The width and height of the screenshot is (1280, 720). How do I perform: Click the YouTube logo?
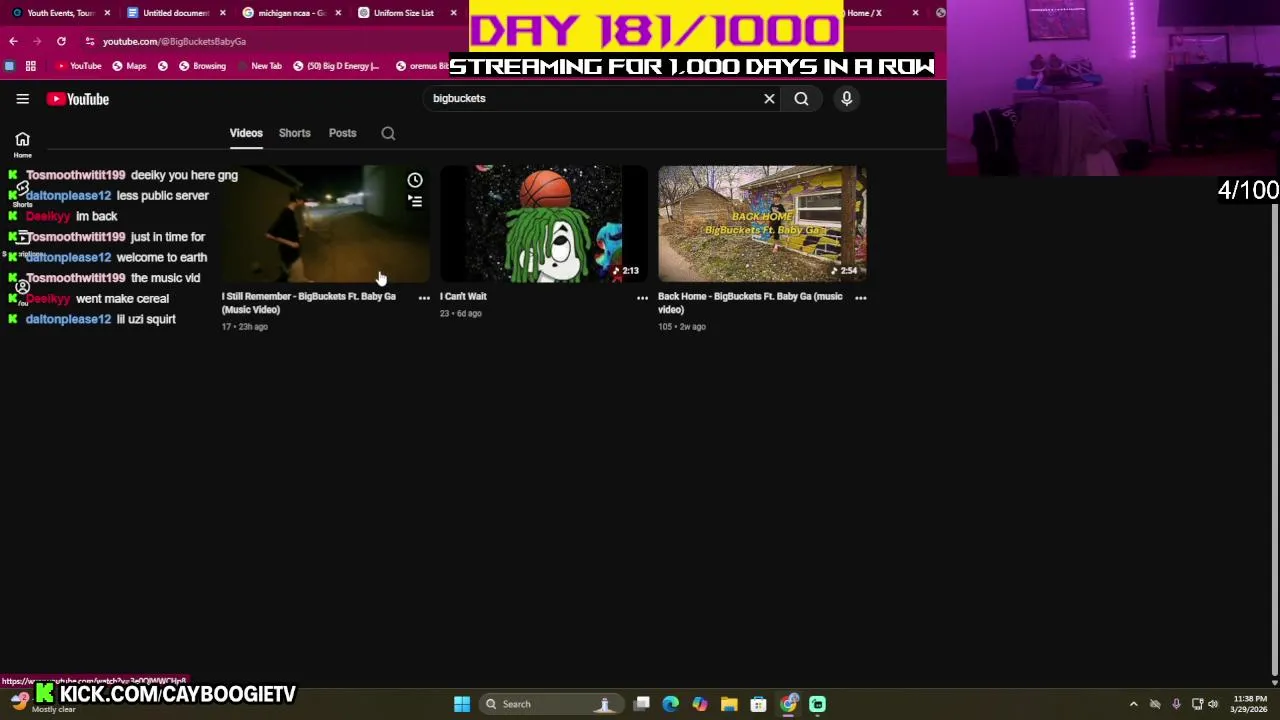[x=78, y=99]
